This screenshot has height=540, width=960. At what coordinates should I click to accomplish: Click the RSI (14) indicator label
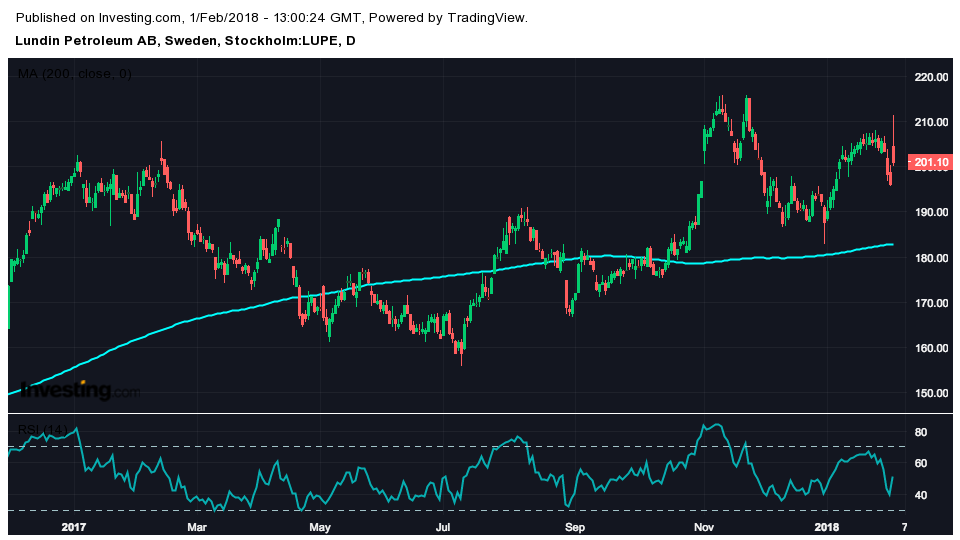click(x=42, y=430)
